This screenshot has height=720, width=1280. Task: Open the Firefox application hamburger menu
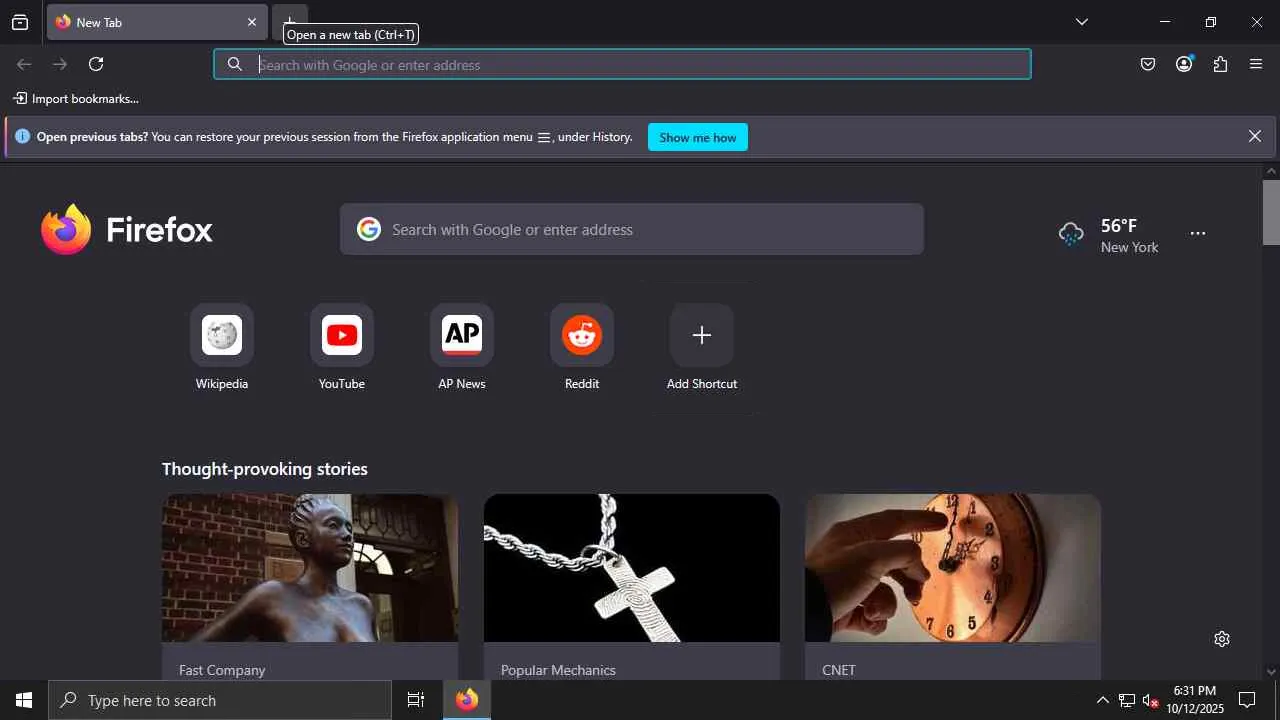tap(1256, 64)
